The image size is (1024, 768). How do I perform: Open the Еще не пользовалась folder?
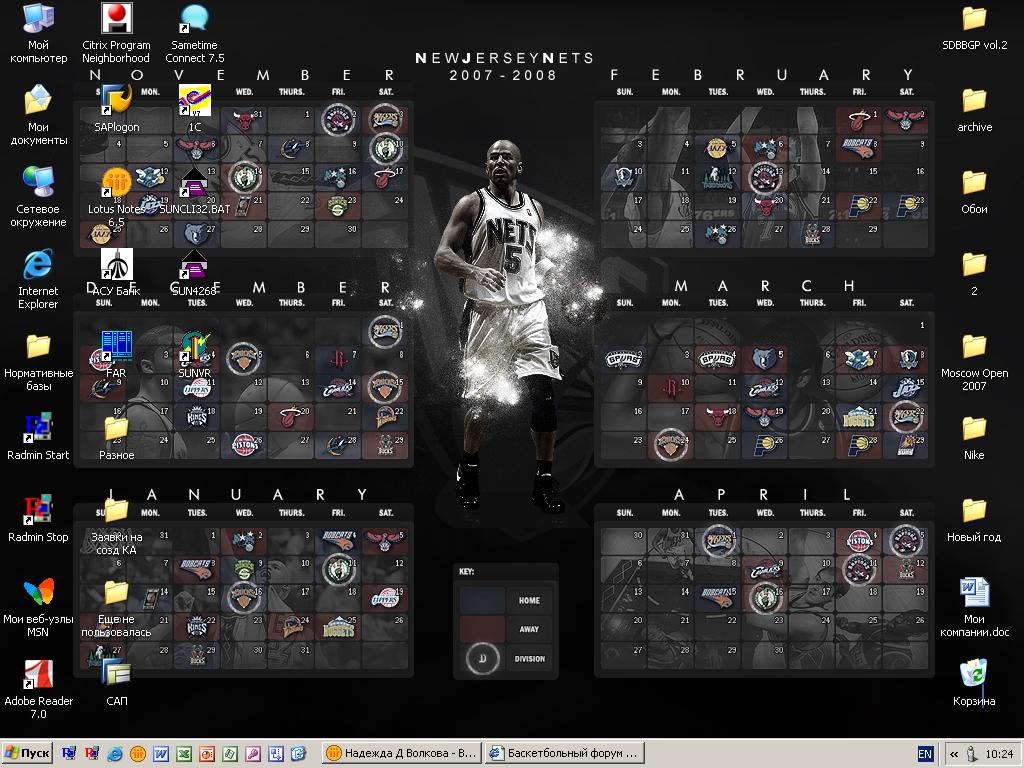point(116,607)
